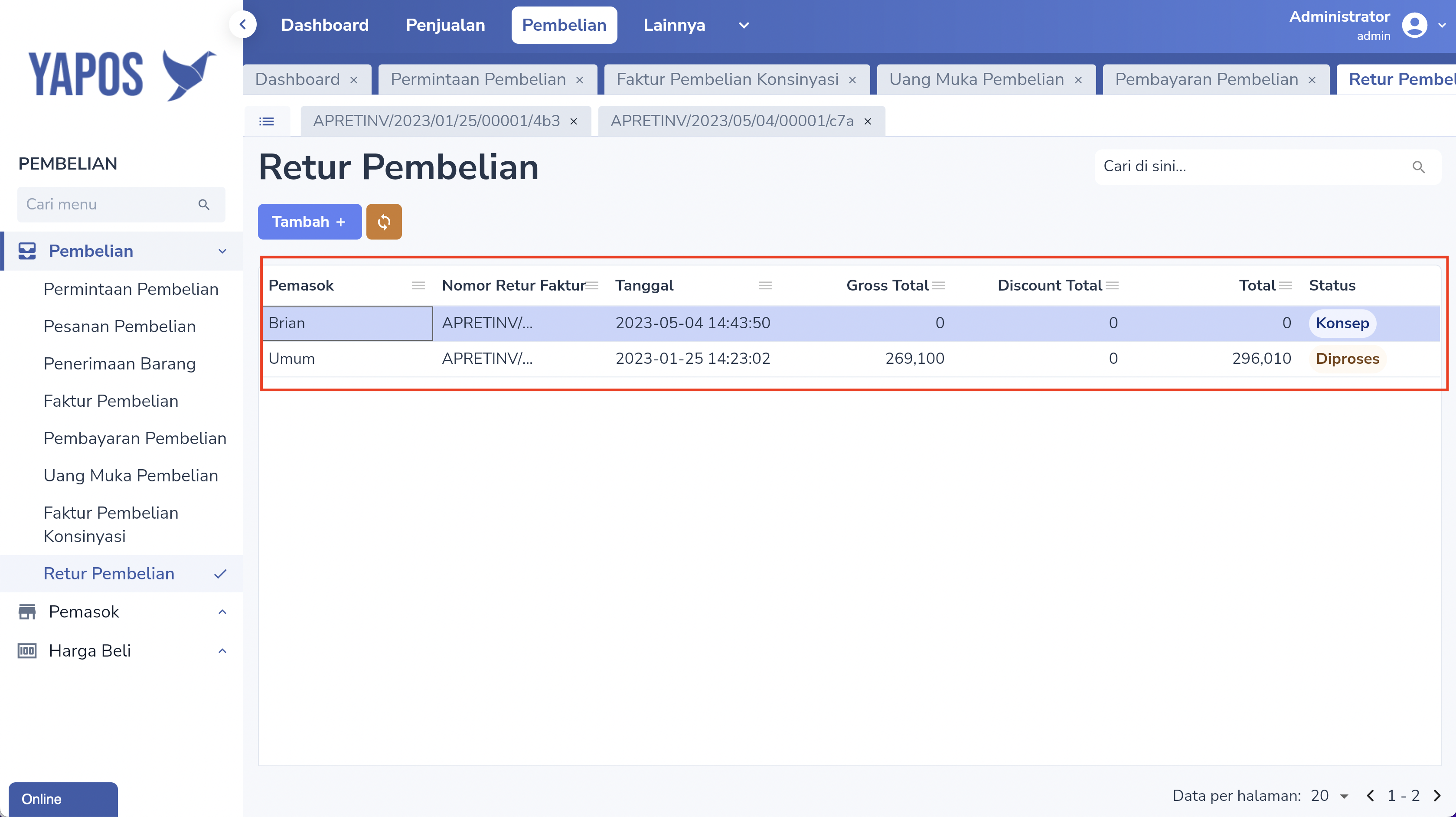Open the Total column menu icon
This screenshot has width=1456, height=817.
[1286, 285]
